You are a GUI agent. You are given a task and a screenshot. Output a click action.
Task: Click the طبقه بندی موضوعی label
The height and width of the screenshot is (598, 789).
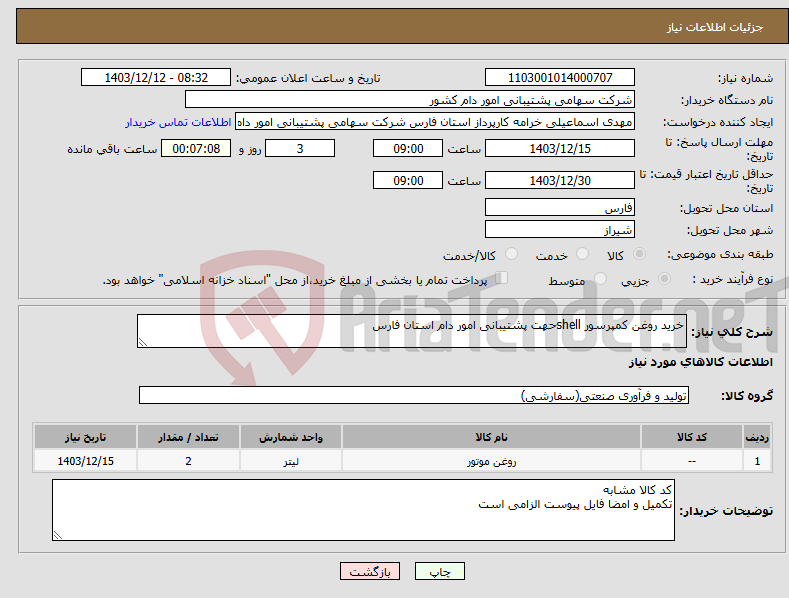(x=720, y=254)
